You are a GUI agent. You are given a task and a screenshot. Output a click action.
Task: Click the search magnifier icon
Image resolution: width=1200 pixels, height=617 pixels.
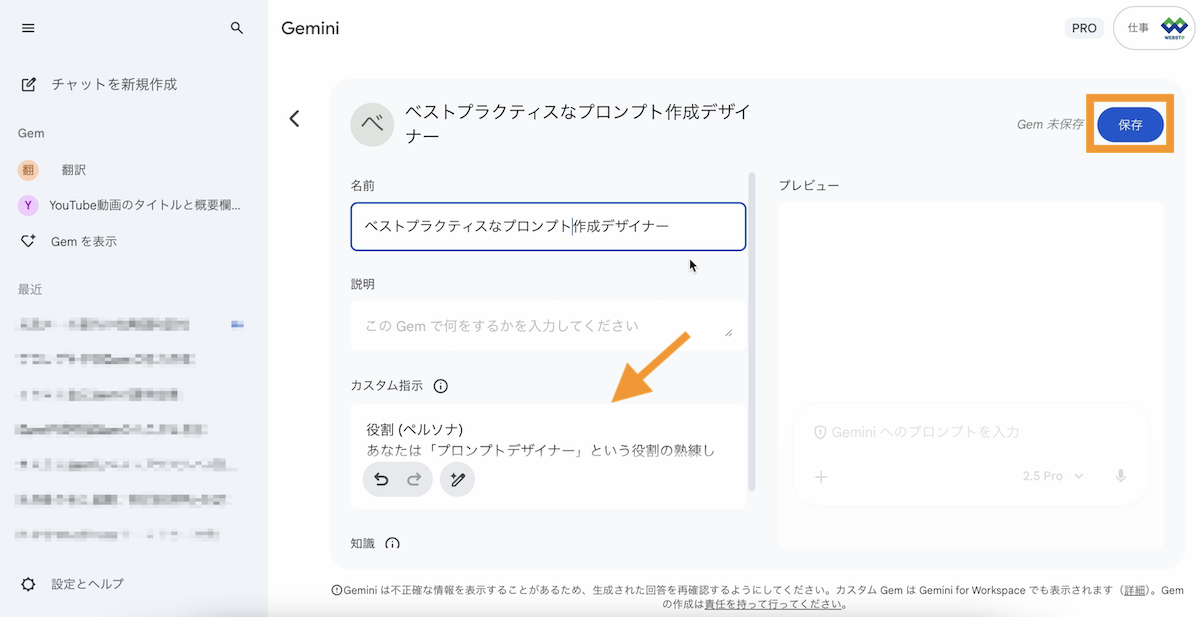point(237,28)
